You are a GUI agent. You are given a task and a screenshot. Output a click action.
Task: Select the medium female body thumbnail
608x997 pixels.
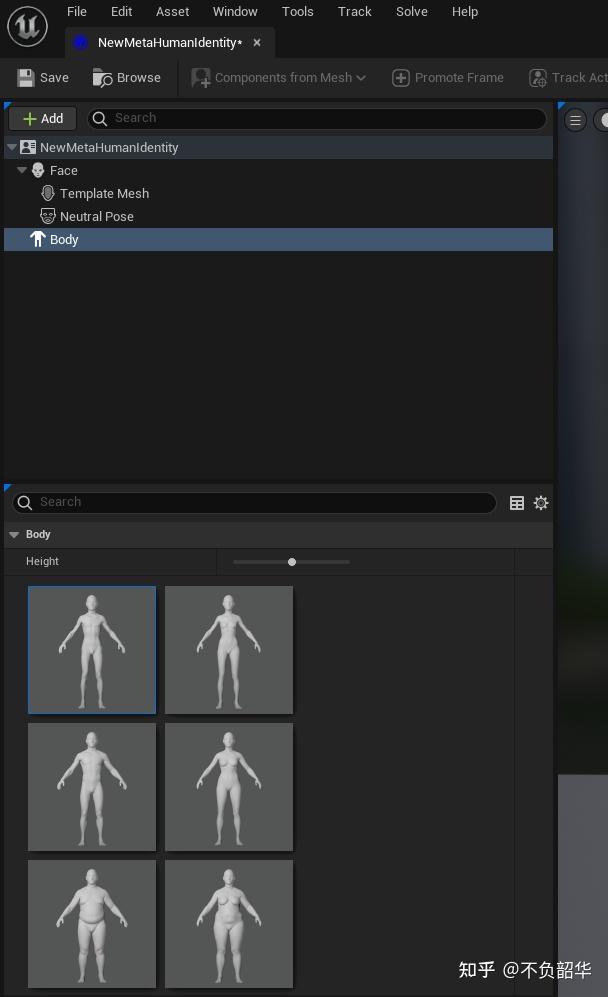pos(229,787)
